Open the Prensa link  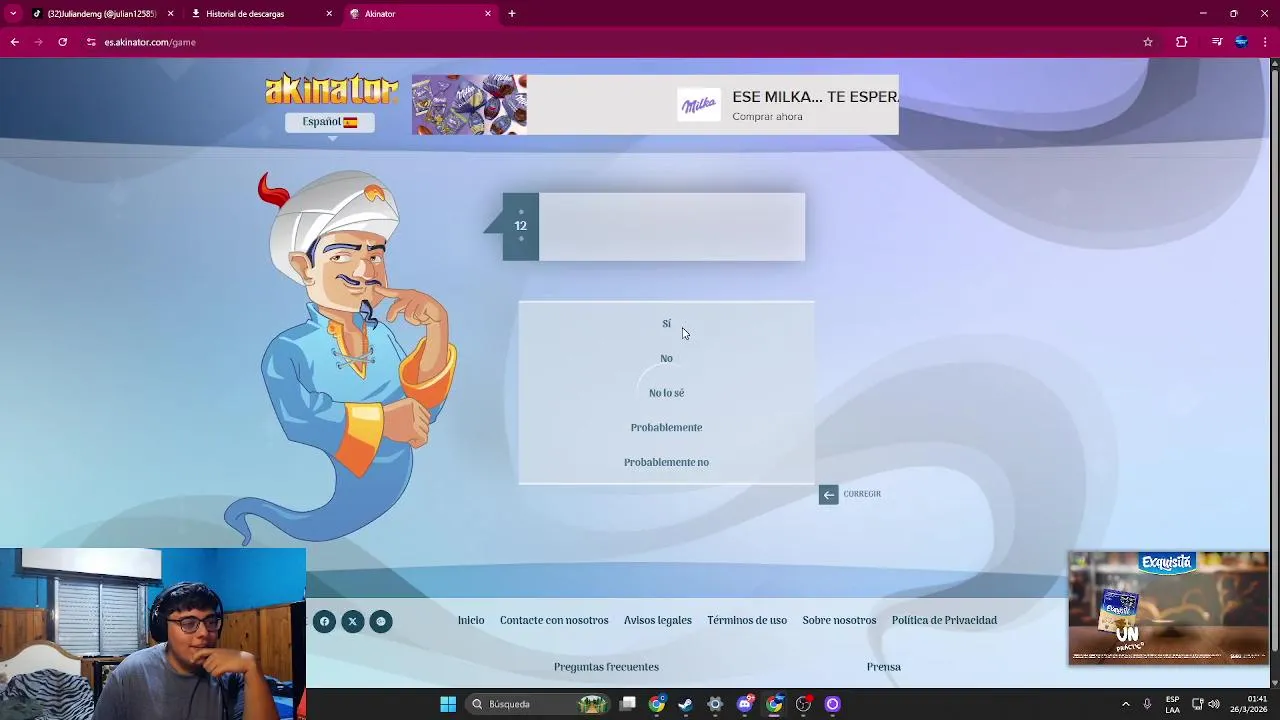click(x=884, y=667)
